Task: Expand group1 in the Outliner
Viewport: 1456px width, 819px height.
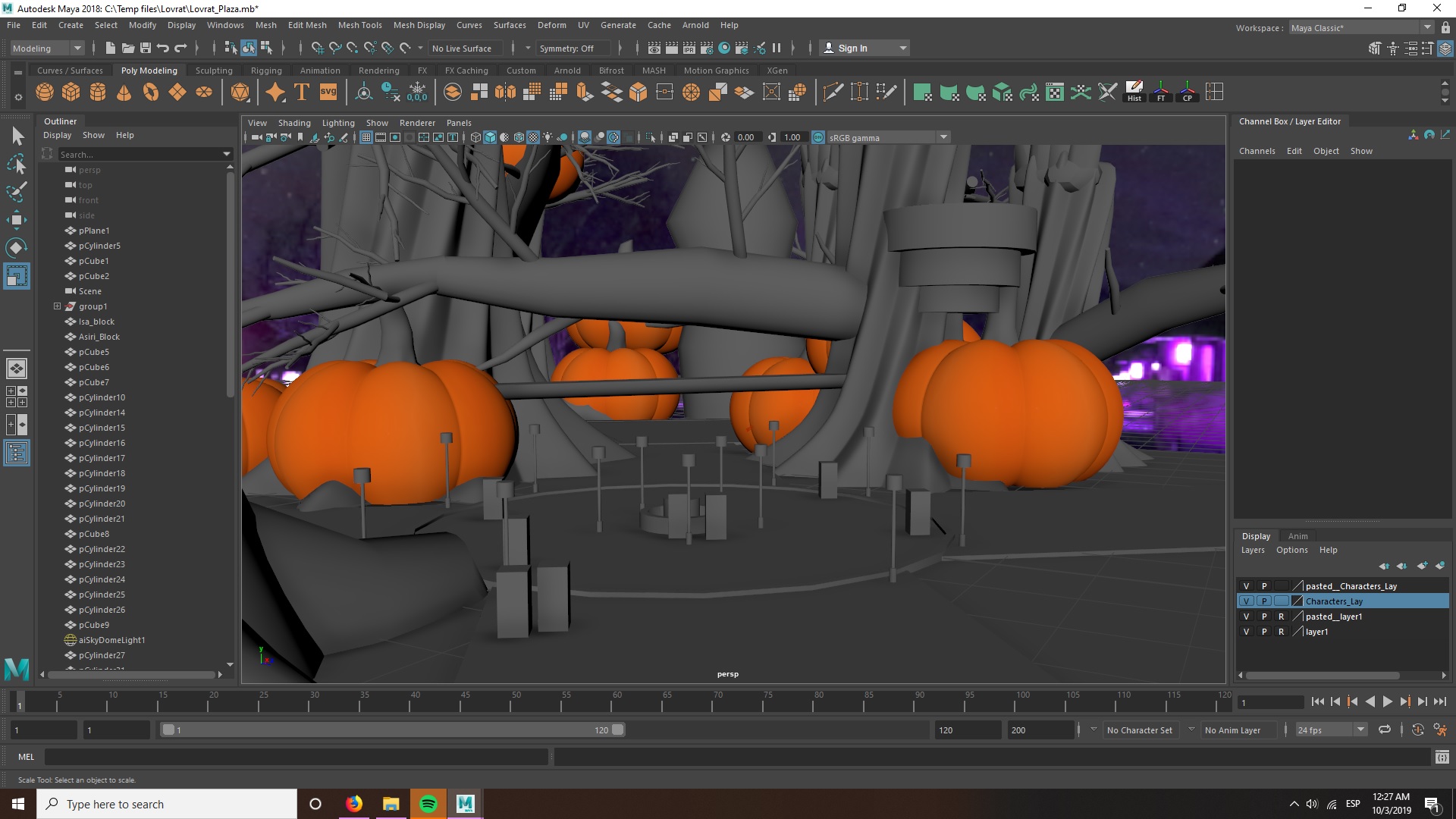Action: [x=57, y=306]
